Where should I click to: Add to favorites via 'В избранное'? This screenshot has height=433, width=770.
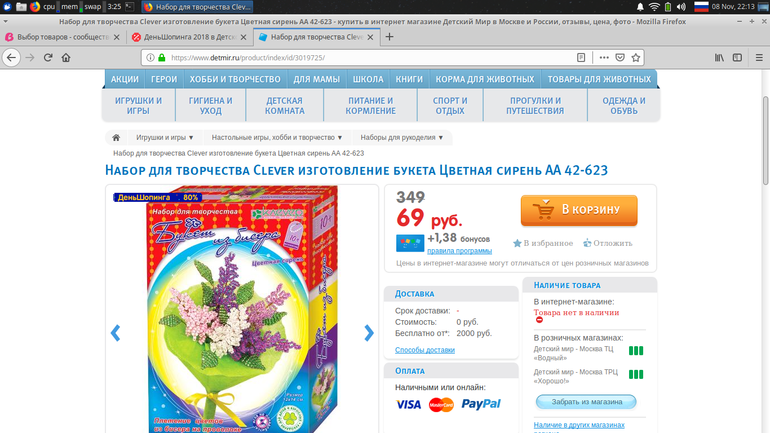543,243
